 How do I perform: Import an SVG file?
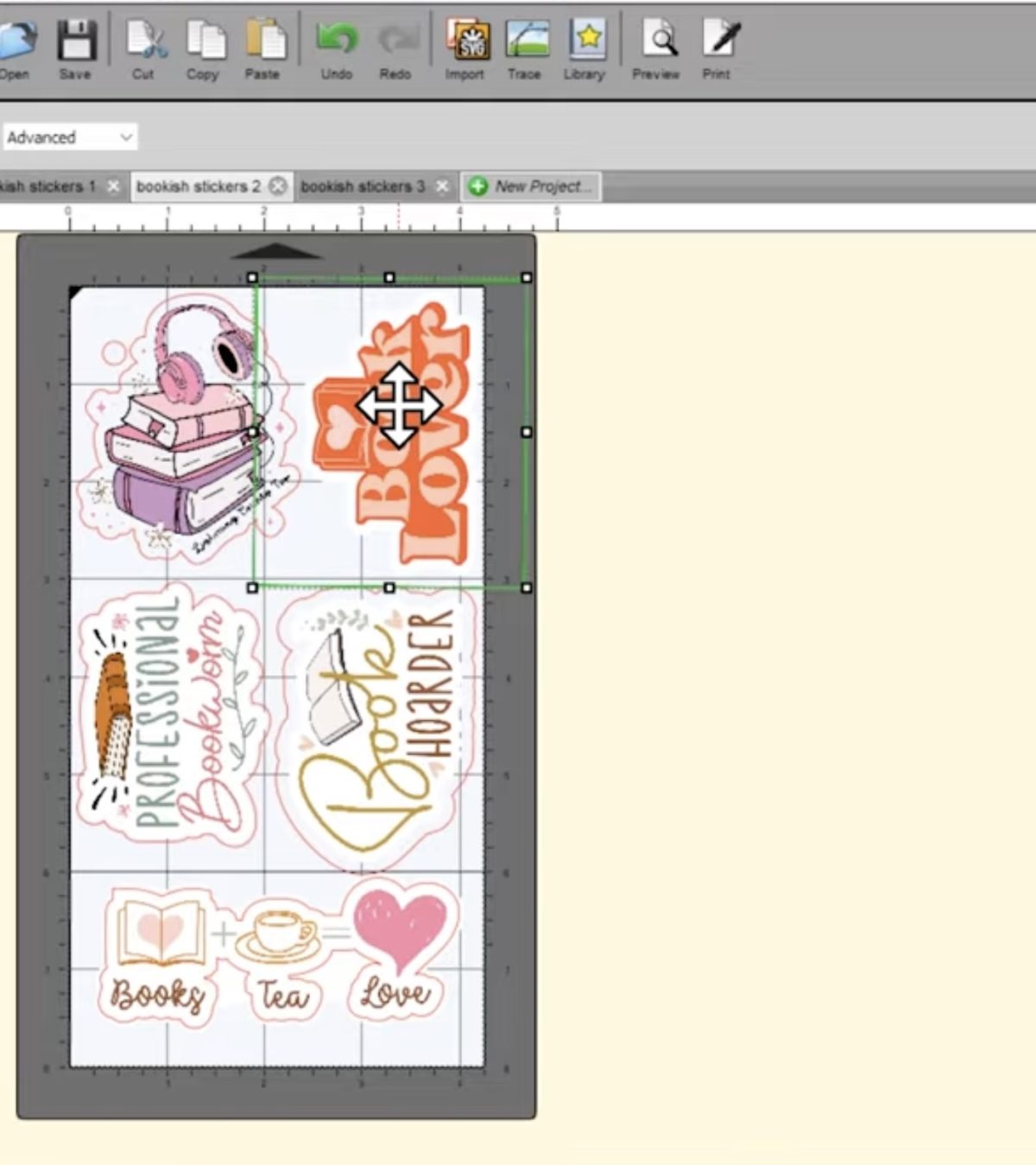point(466,50)
